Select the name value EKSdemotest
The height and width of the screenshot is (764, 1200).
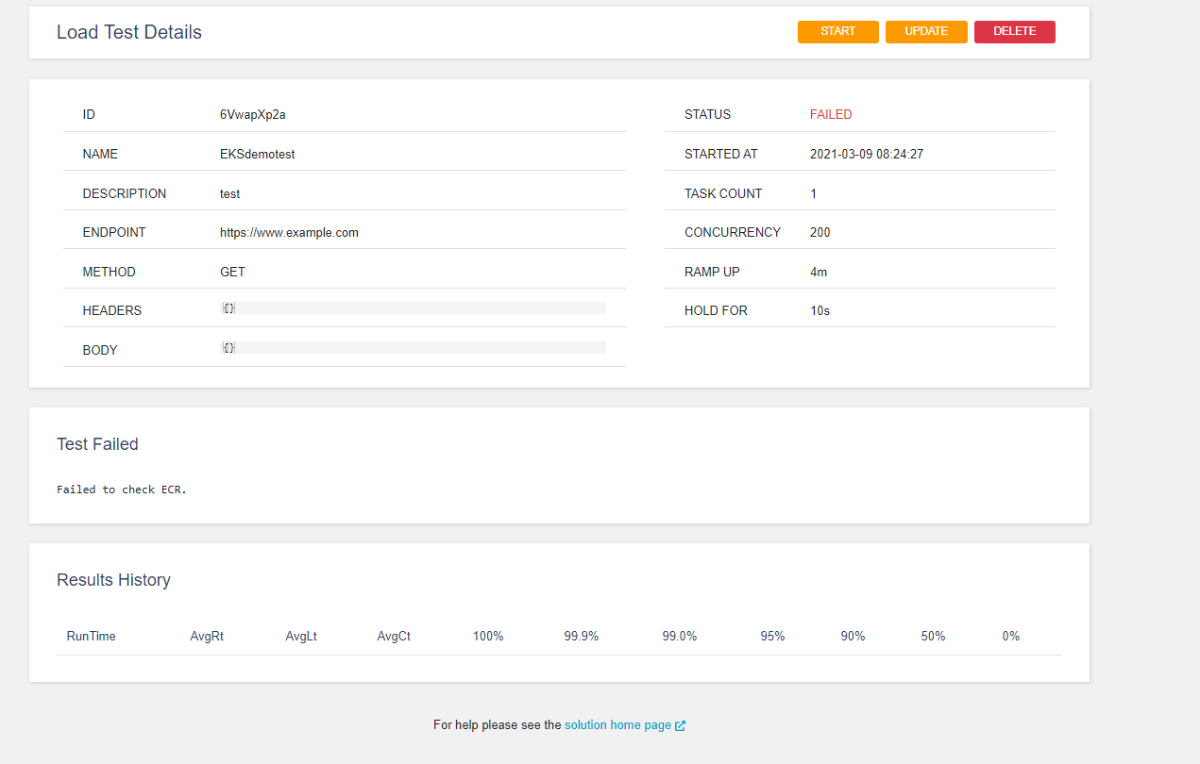coord(257,155)
